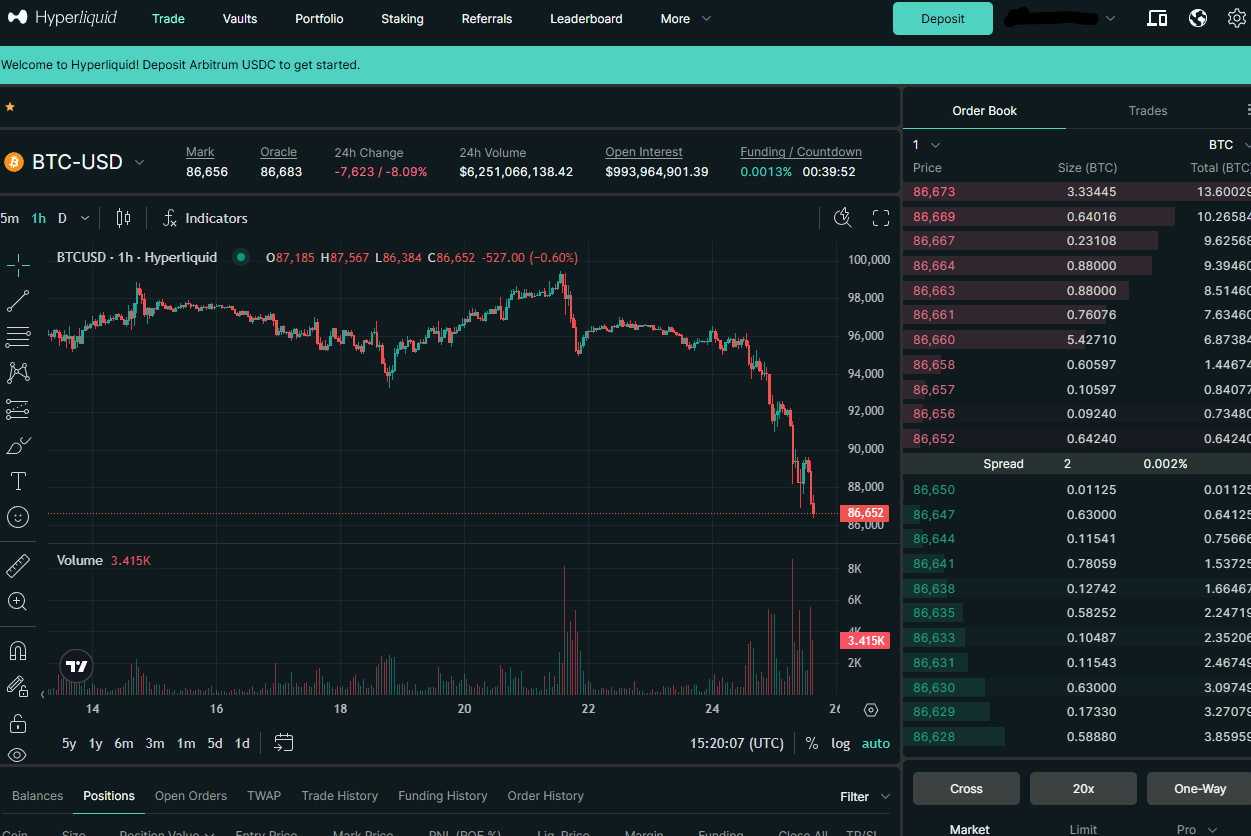Image resolution: width=1251 pixels, height=836 pixels.
Task: Open chart quick search settings icon
Action: tap(843, 218)
